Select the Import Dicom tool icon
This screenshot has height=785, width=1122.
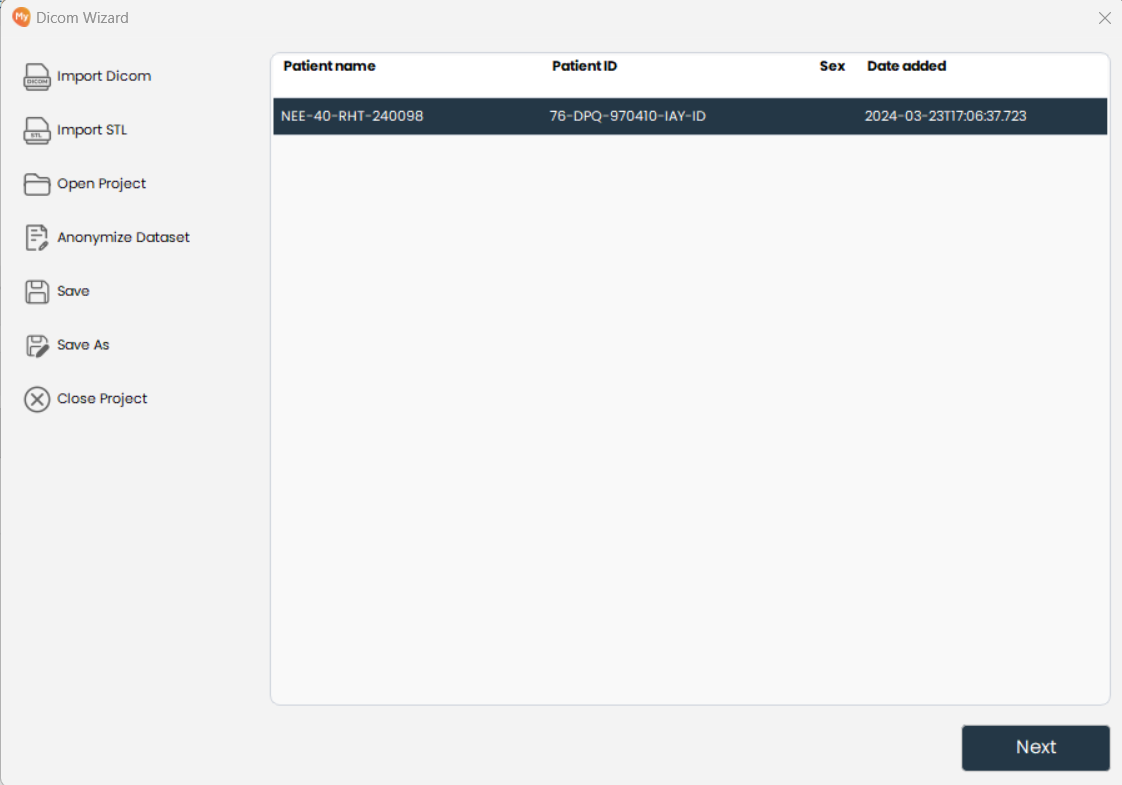pyautogui.click(x=37, y=76)
